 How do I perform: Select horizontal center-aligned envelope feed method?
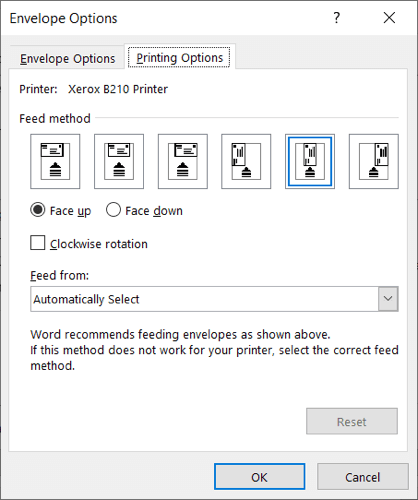point(119,161)
